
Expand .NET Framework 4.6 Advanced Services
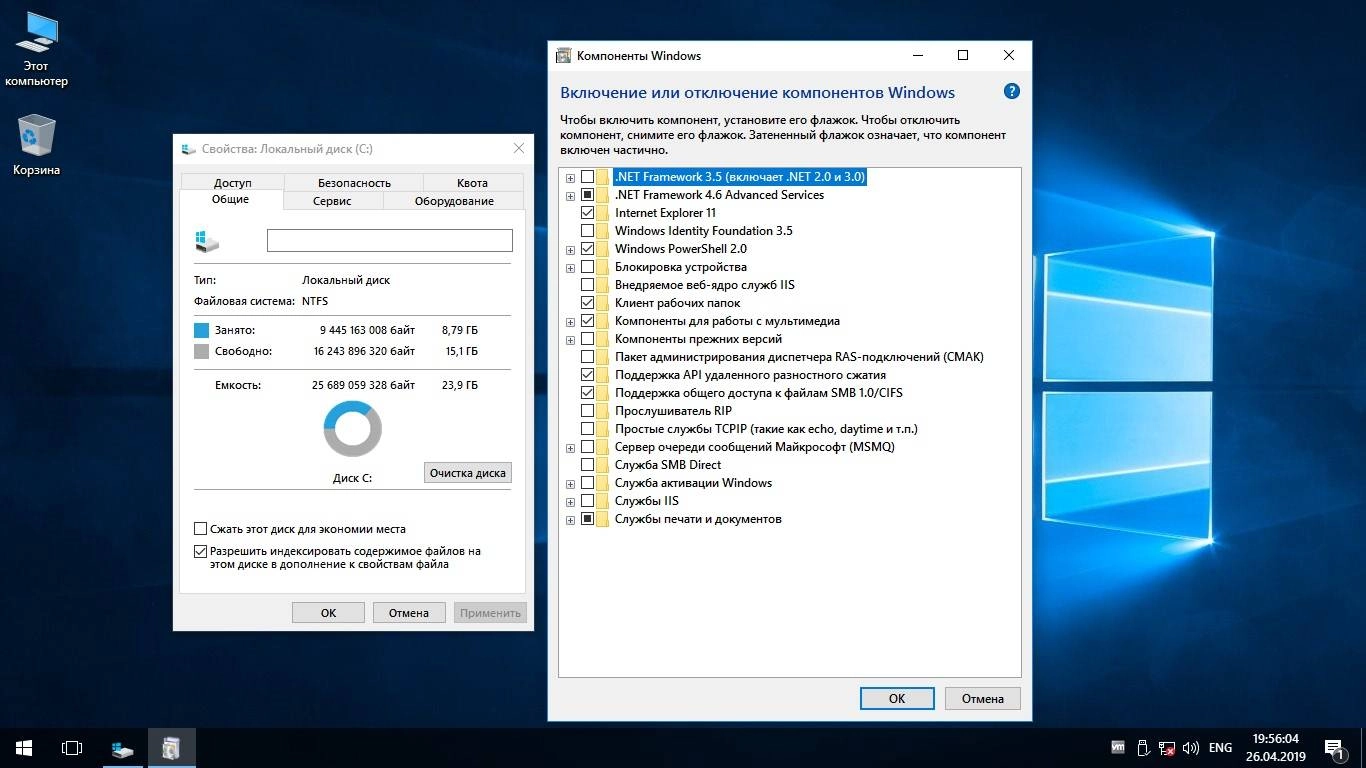pos(570,196)
